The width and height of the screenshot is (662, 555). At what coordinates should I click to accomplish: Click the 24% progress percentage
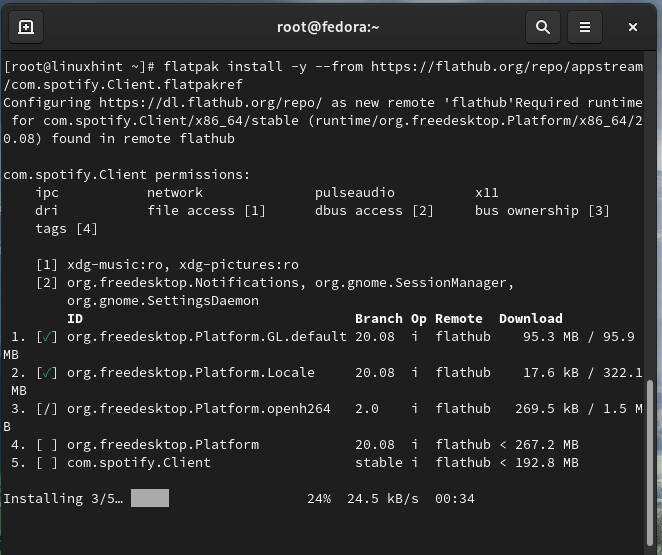(319, 498)
